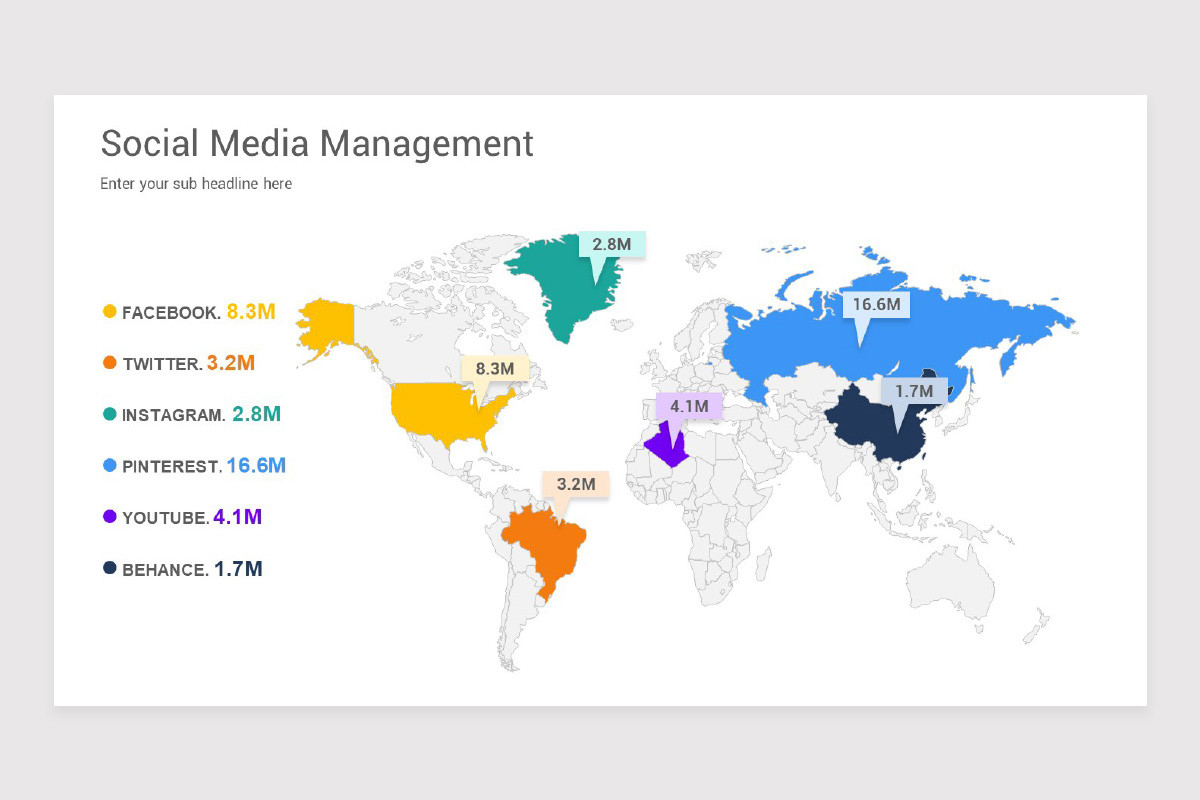Click the PINTEREST legend label

click(x=172, y=467)
